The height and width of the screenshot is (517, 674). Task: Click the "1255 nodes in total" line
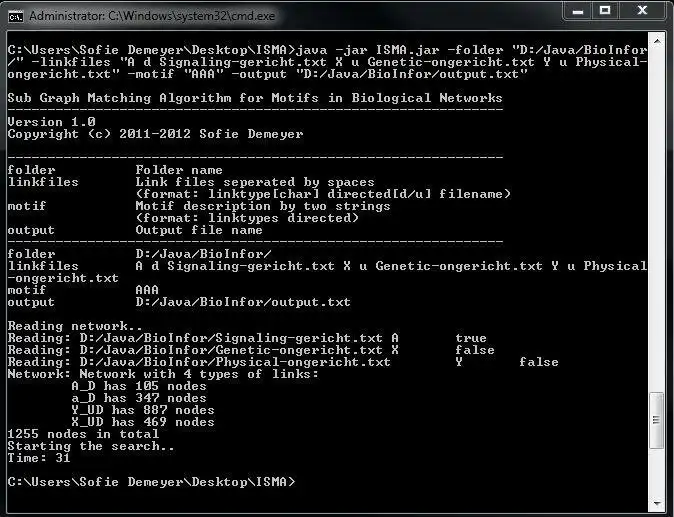pyautogui.click(x=83, y=434)
